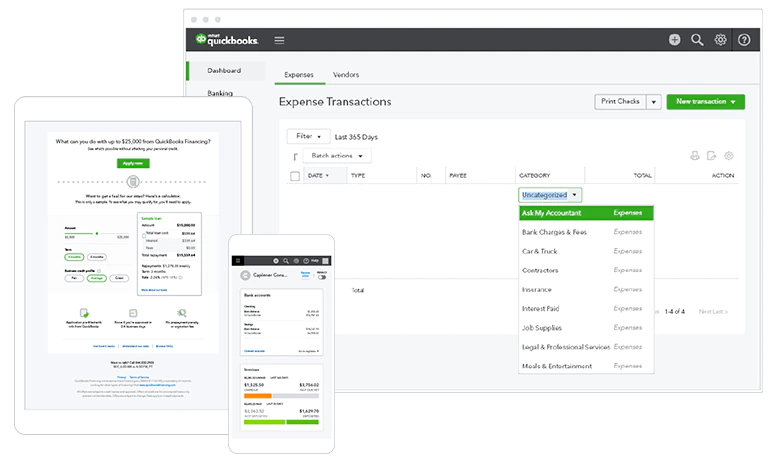Click the plus create icon in desktop header
The image size is (777, 468).
[x=674, y=40]
